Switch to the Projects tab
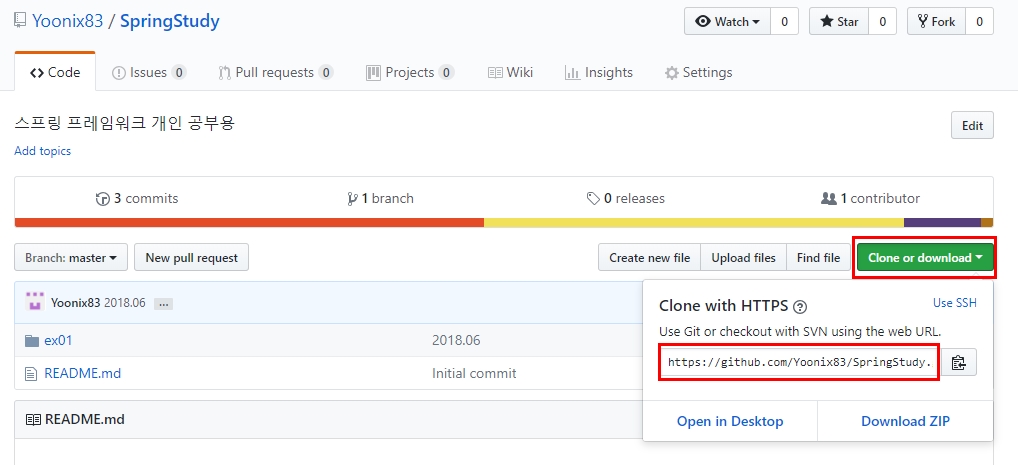This screenshot has height=465, width=1018. pyautogui.click(x=410, y=72)
